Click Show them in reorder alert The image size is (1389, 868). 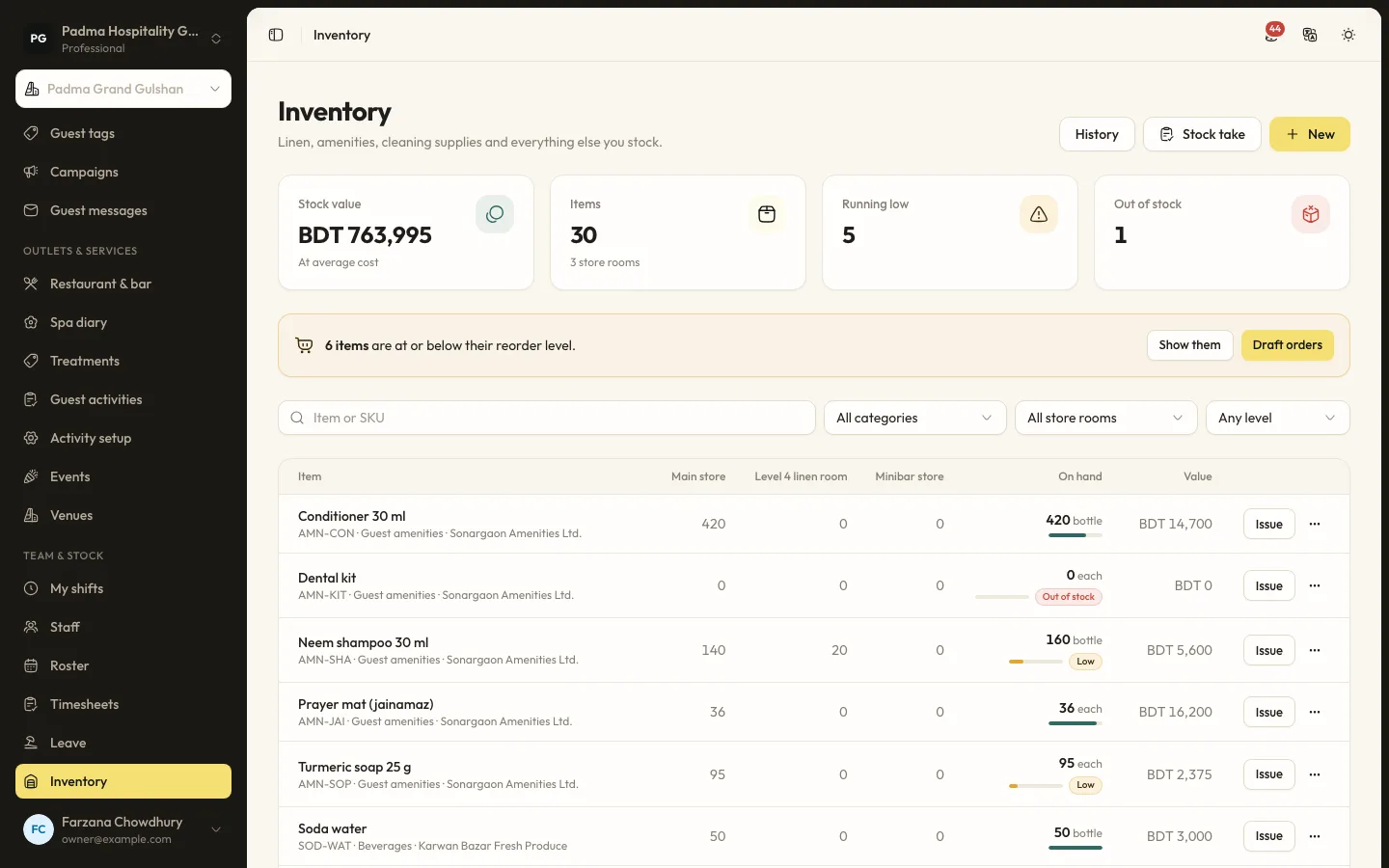pyautogui.click(x=1189, y=345)
